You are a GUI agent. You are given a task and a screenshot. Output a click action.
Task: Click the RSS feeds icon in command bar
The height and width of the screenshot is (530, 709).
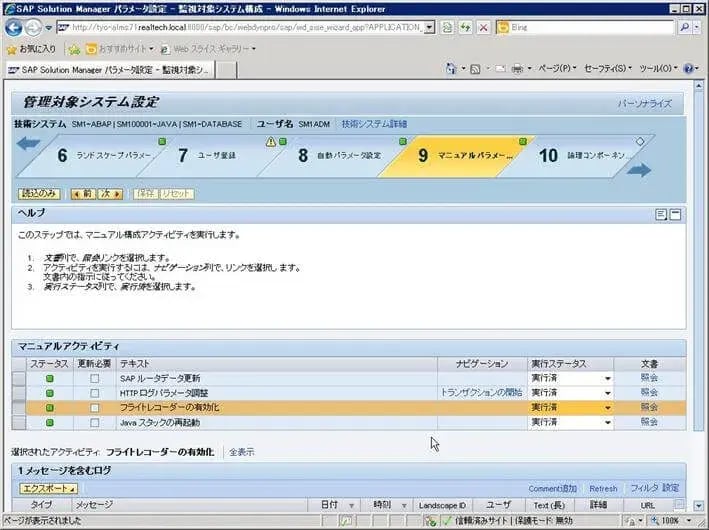point(475,69)
